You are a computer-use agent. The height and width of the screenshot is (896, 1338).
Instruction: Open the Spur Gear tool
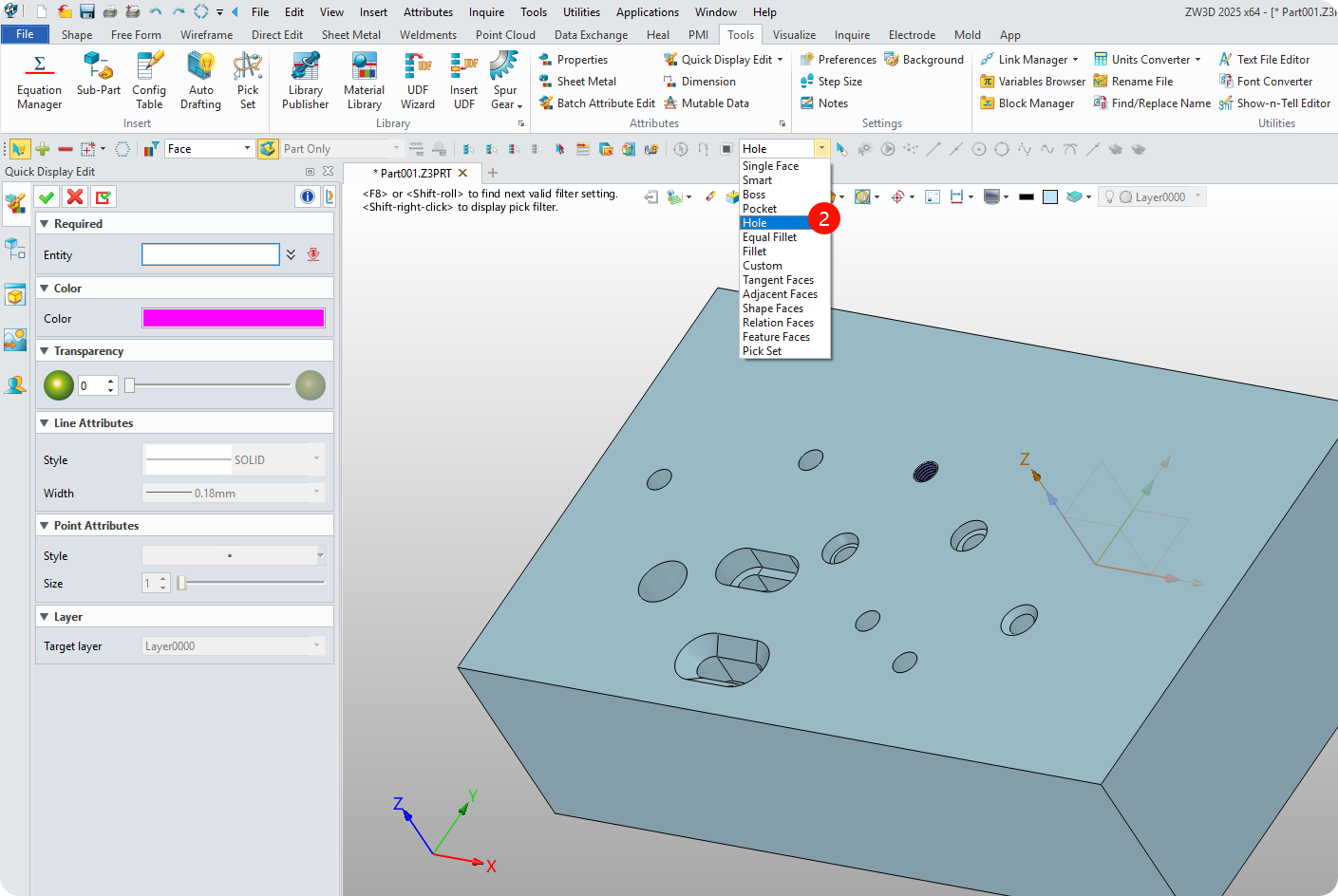(505, 80)
